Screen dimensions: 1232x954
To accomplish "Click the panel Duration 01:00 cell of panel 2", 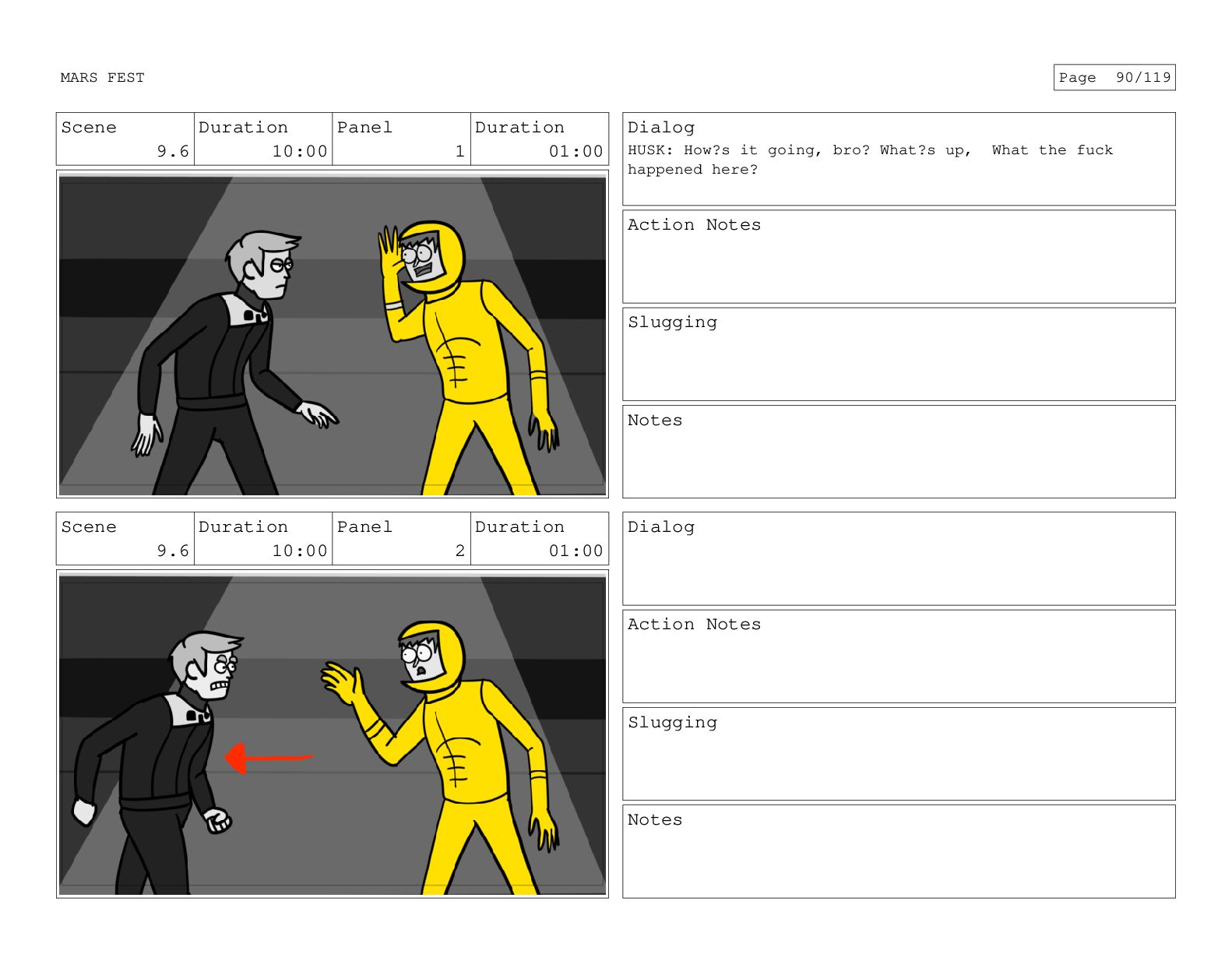I will (540, 539).
